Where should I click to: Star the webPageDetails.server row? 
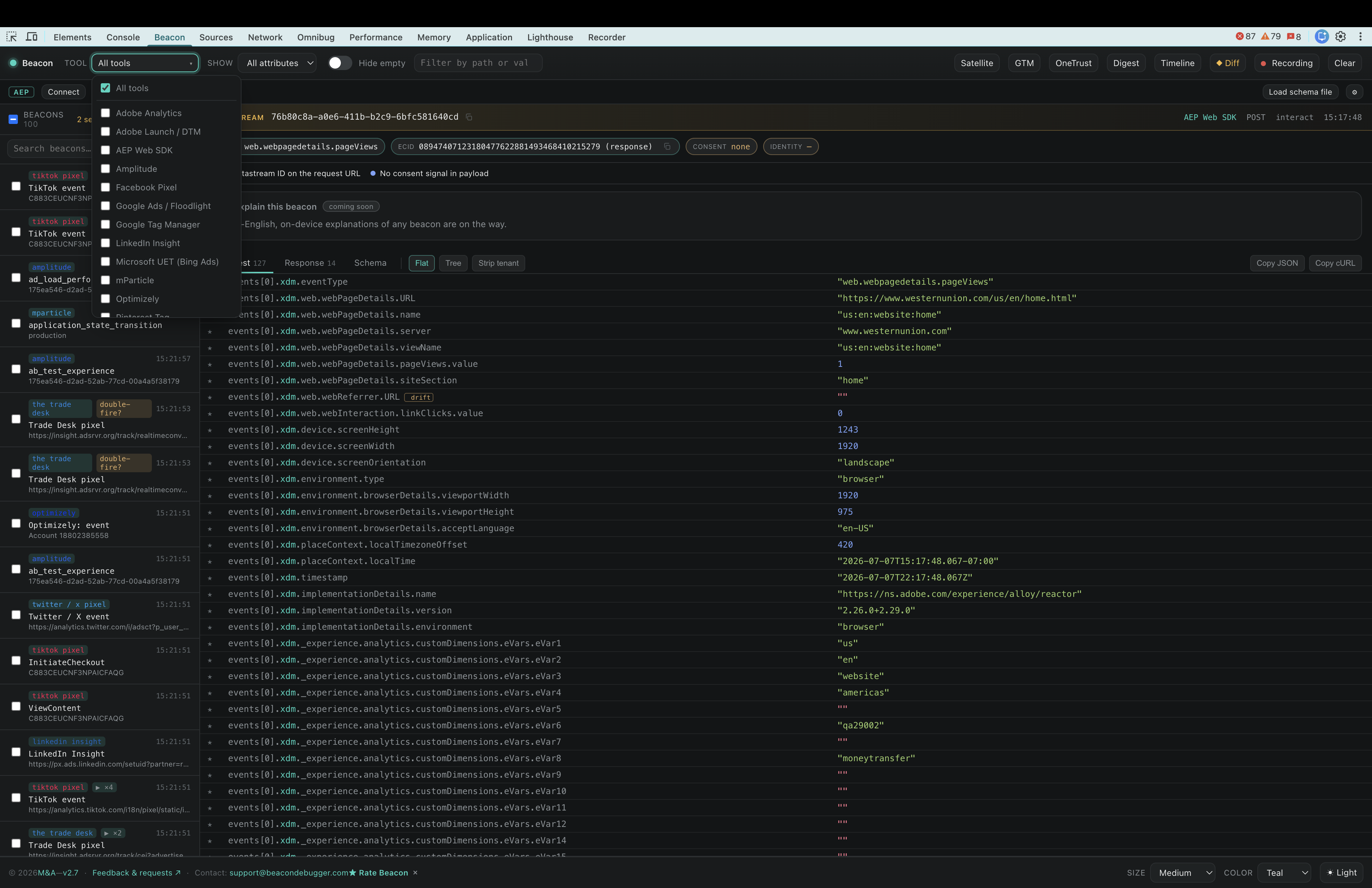click(x=210, y=331)
